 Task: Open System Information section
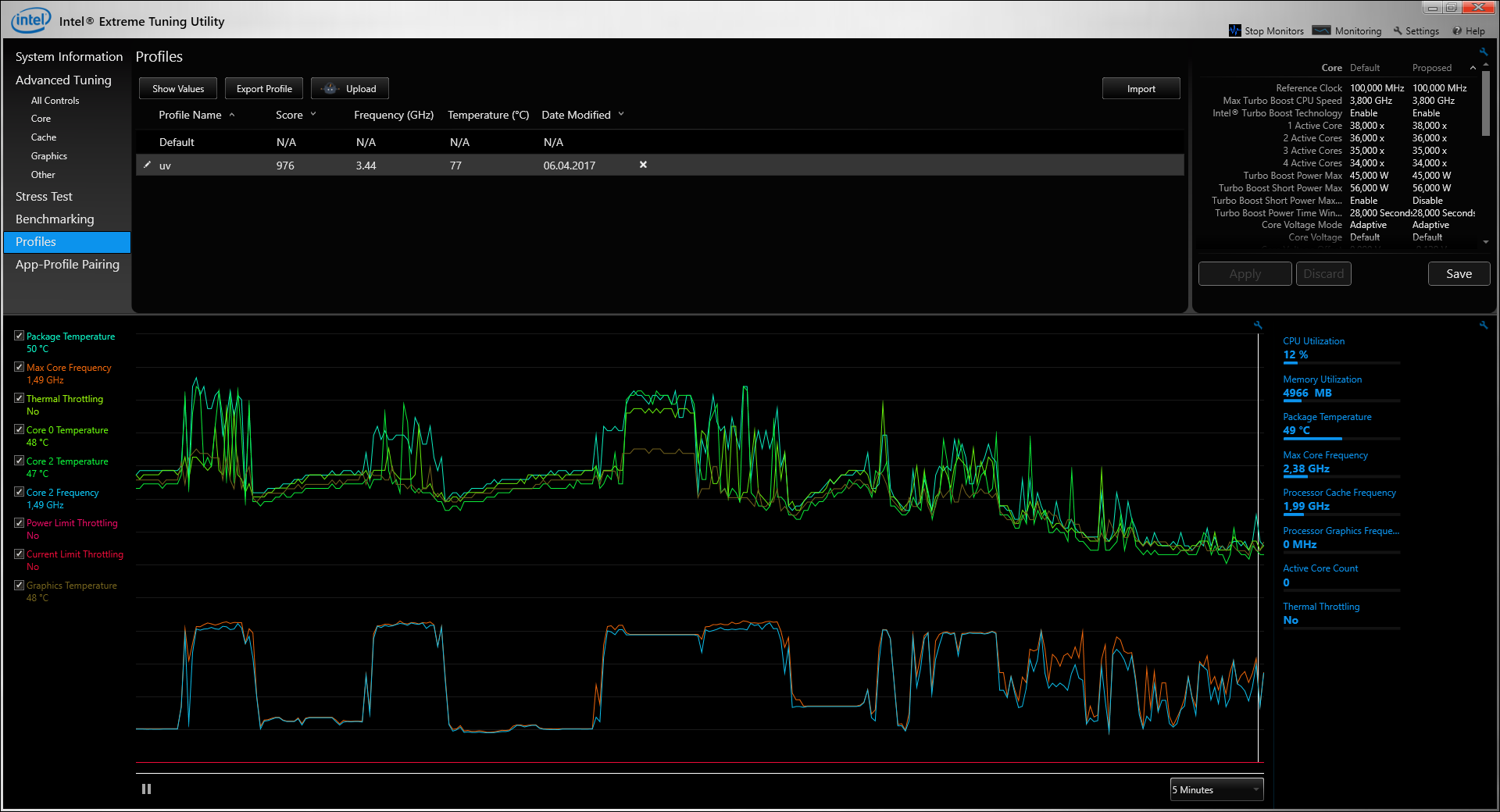pyautogui.click(x=69, y=57)
